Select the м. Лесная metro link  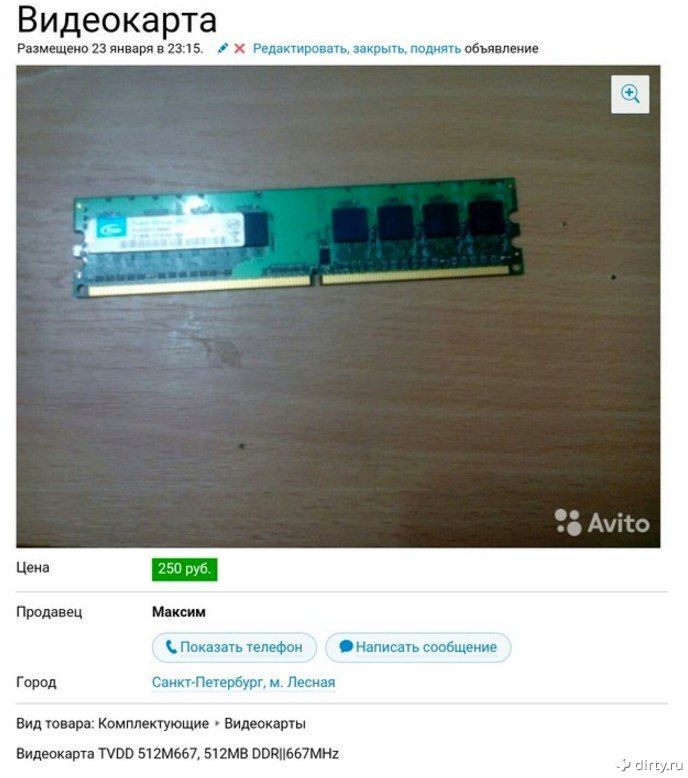[x=302, y=682]
